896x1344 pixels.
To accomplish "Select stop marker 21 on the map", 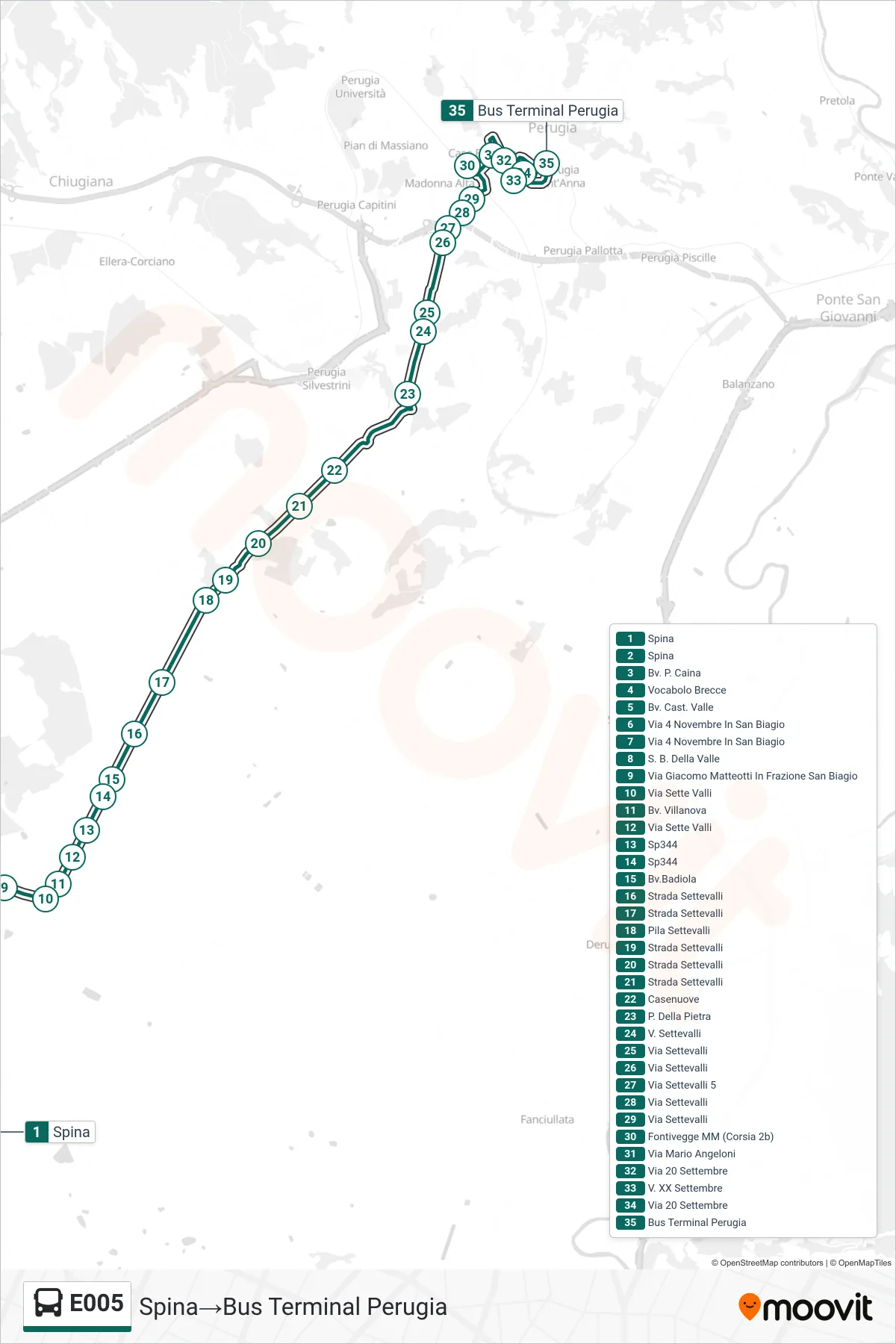I will (299, 506).
